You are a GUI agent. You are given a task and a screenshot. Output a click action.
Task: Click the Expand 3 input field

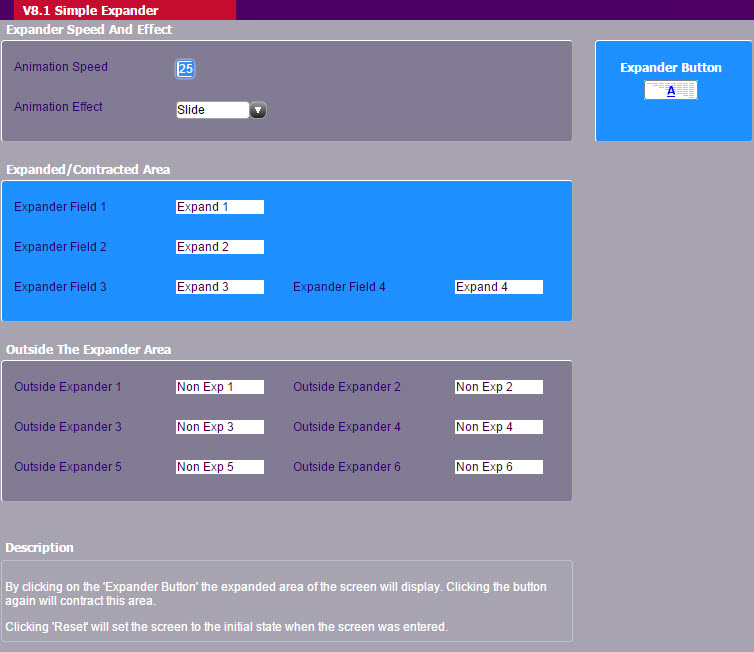220,287
